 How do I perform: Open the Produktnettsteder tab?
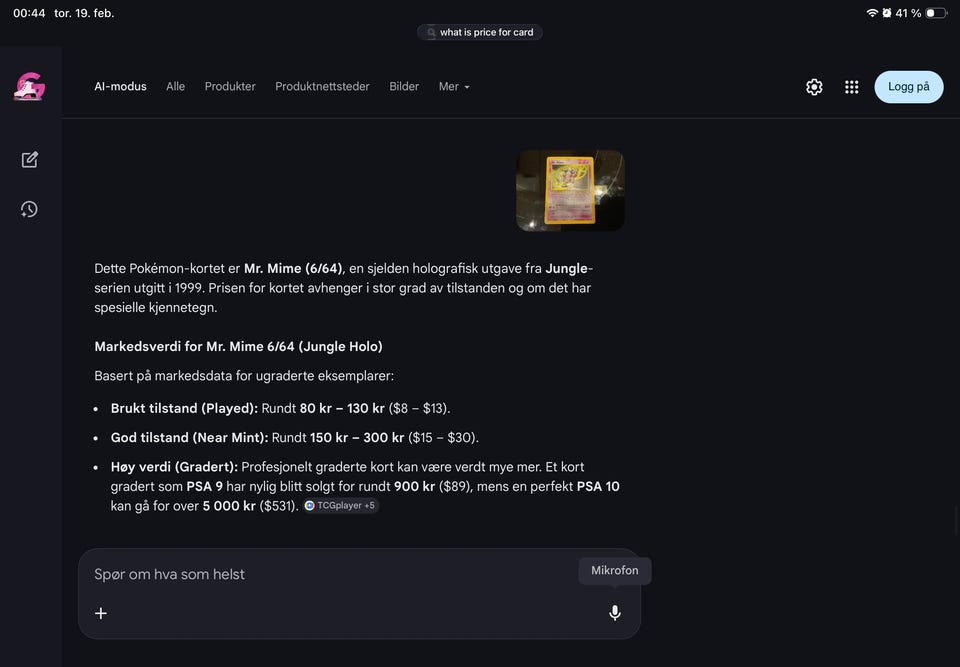pyautogui.click(x=322, y=86)
